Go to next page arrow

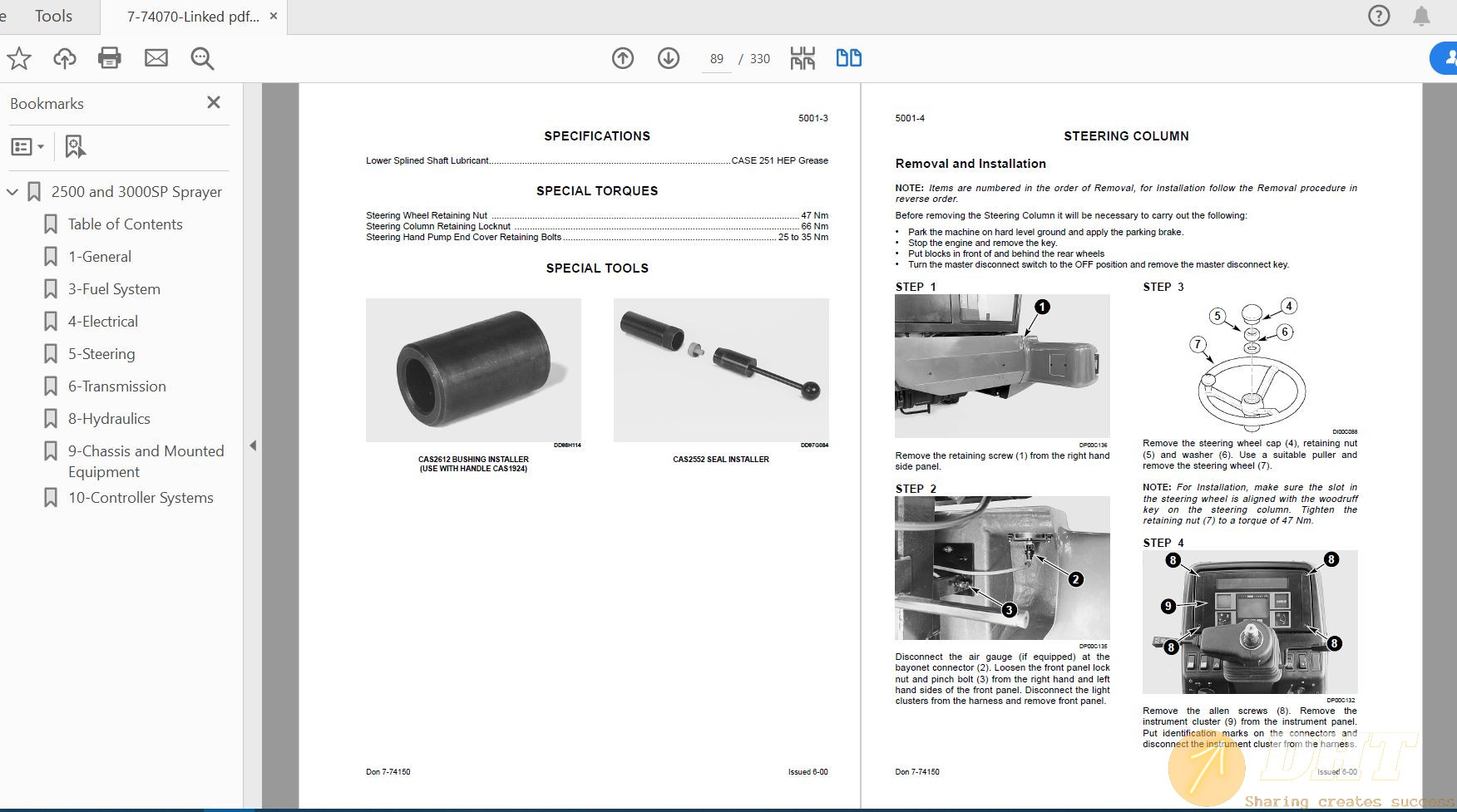point(669,58)
